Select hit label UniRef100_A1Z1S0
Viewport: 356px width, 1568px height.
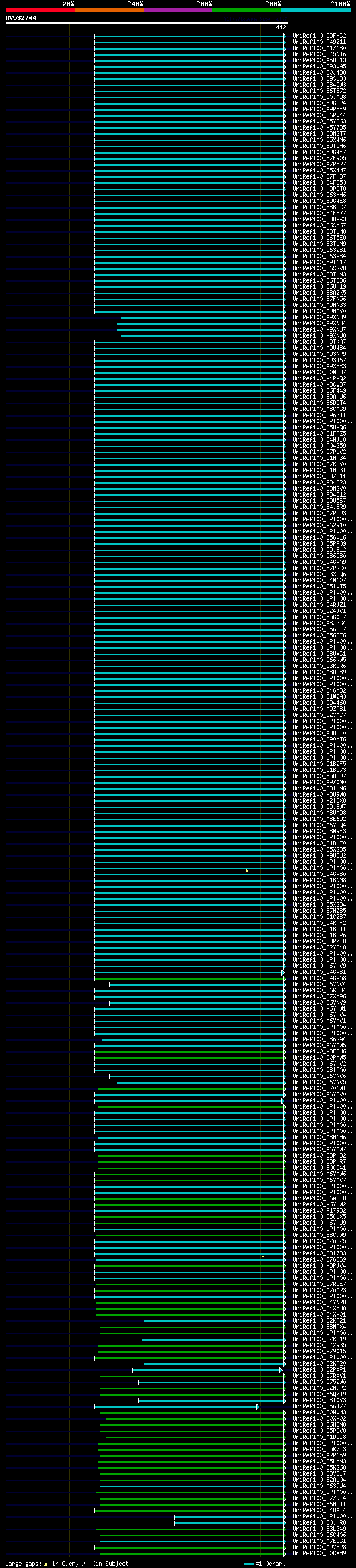click(319, 48)
